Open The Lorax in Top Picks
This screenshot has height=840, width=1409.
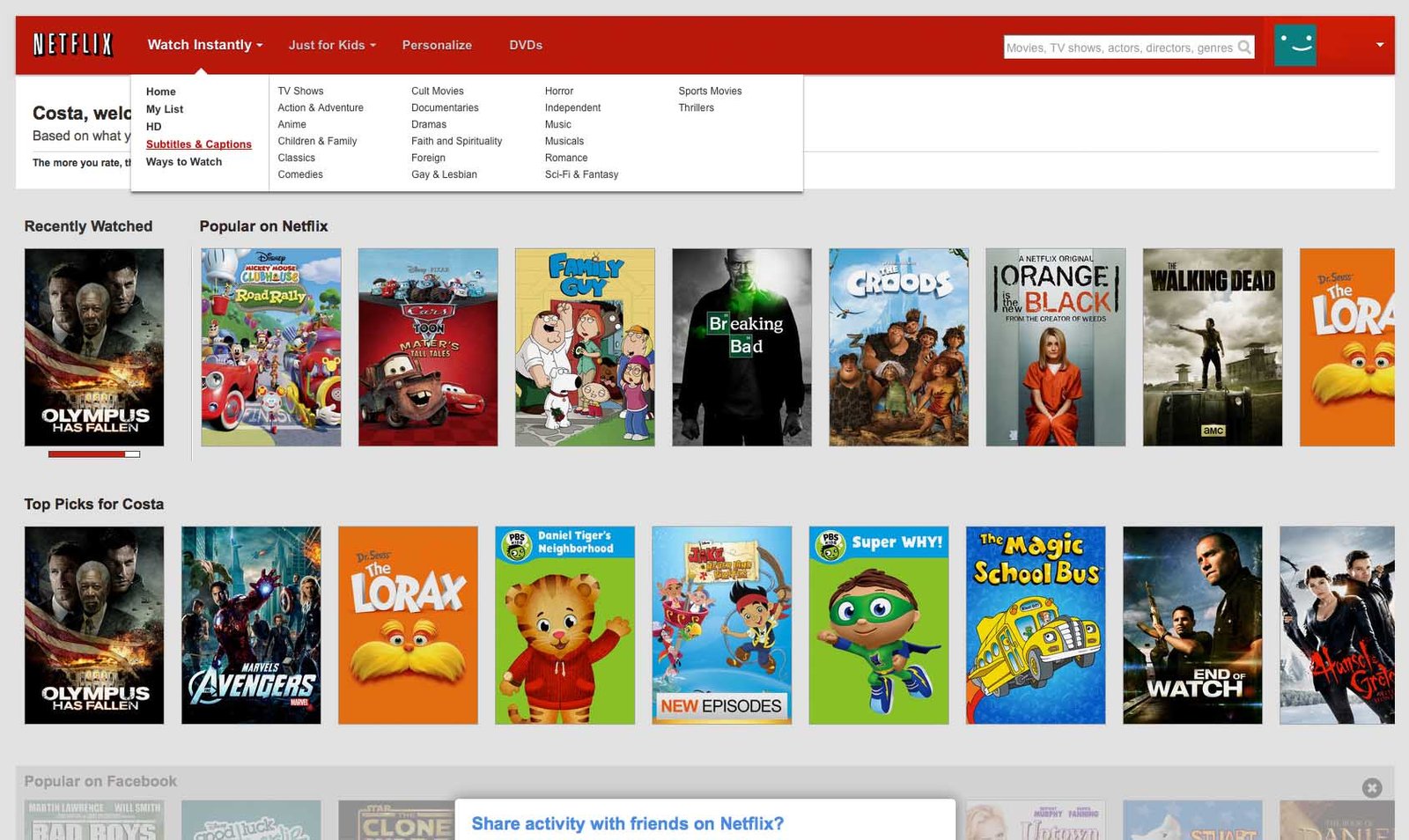click(408, 625)
